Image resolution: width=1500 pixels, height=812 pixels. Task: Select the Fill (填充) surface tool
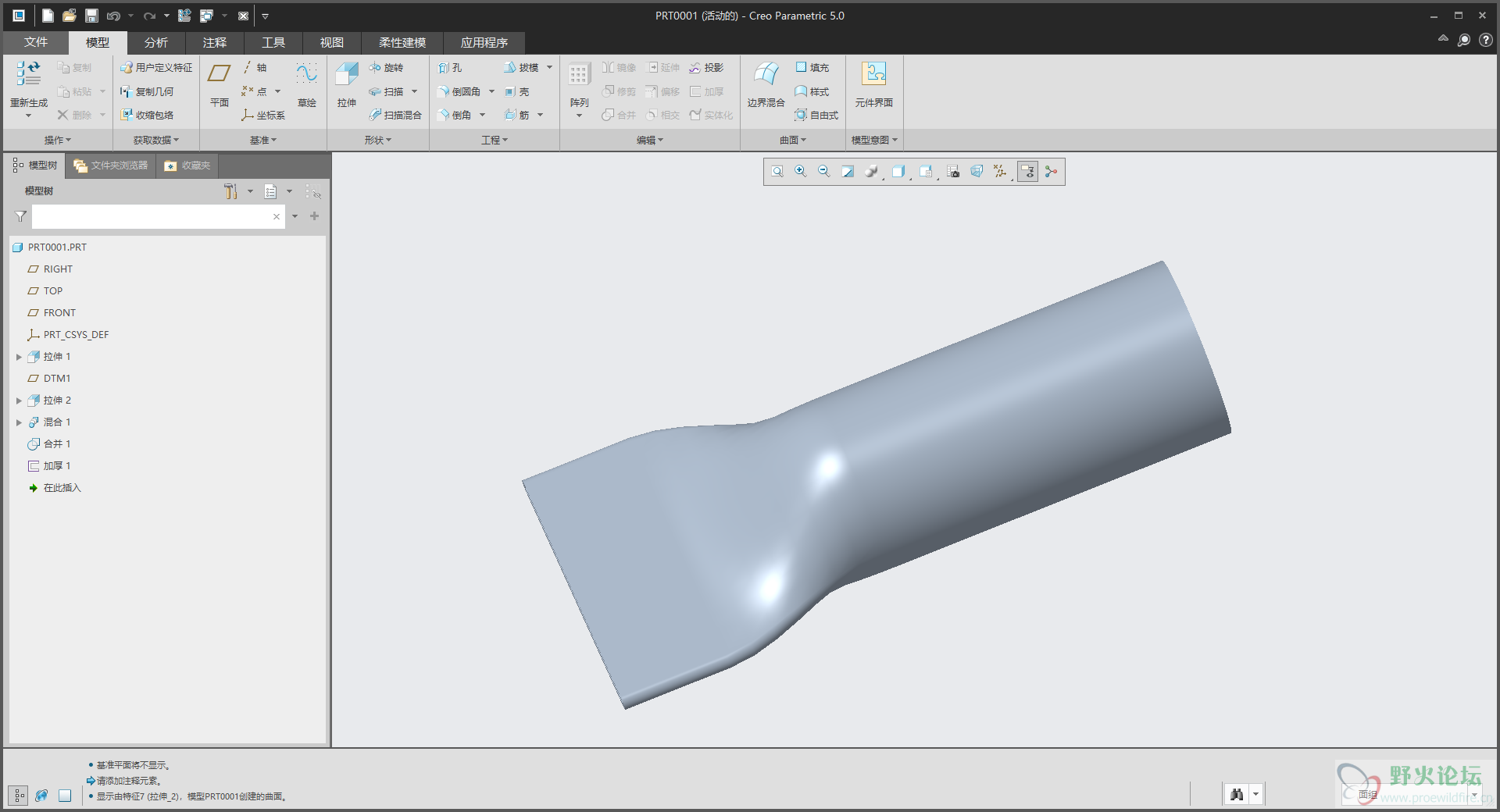[812, 68]
